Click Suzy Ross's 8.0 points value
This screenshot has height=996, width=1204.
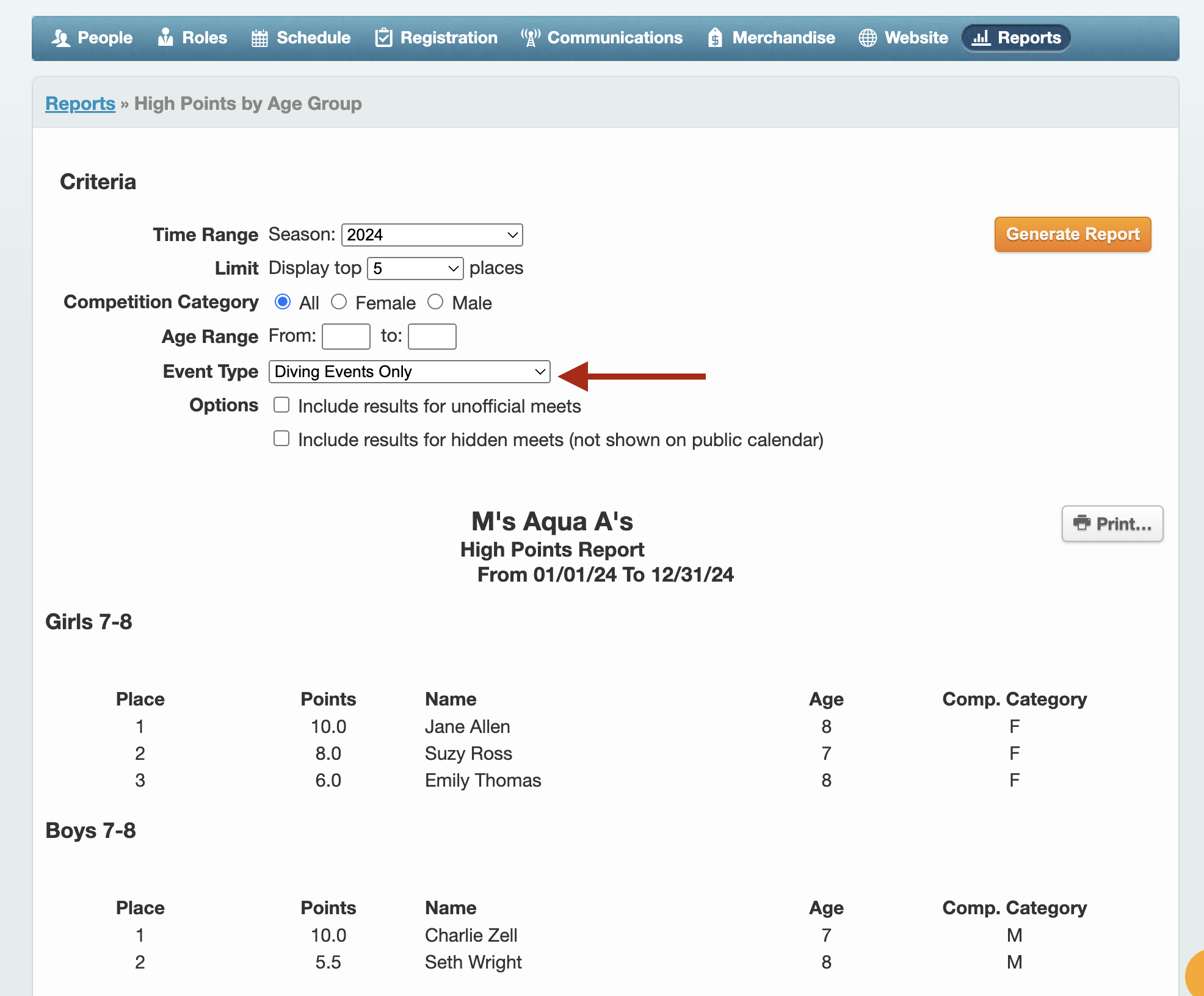tap(328, 753)
